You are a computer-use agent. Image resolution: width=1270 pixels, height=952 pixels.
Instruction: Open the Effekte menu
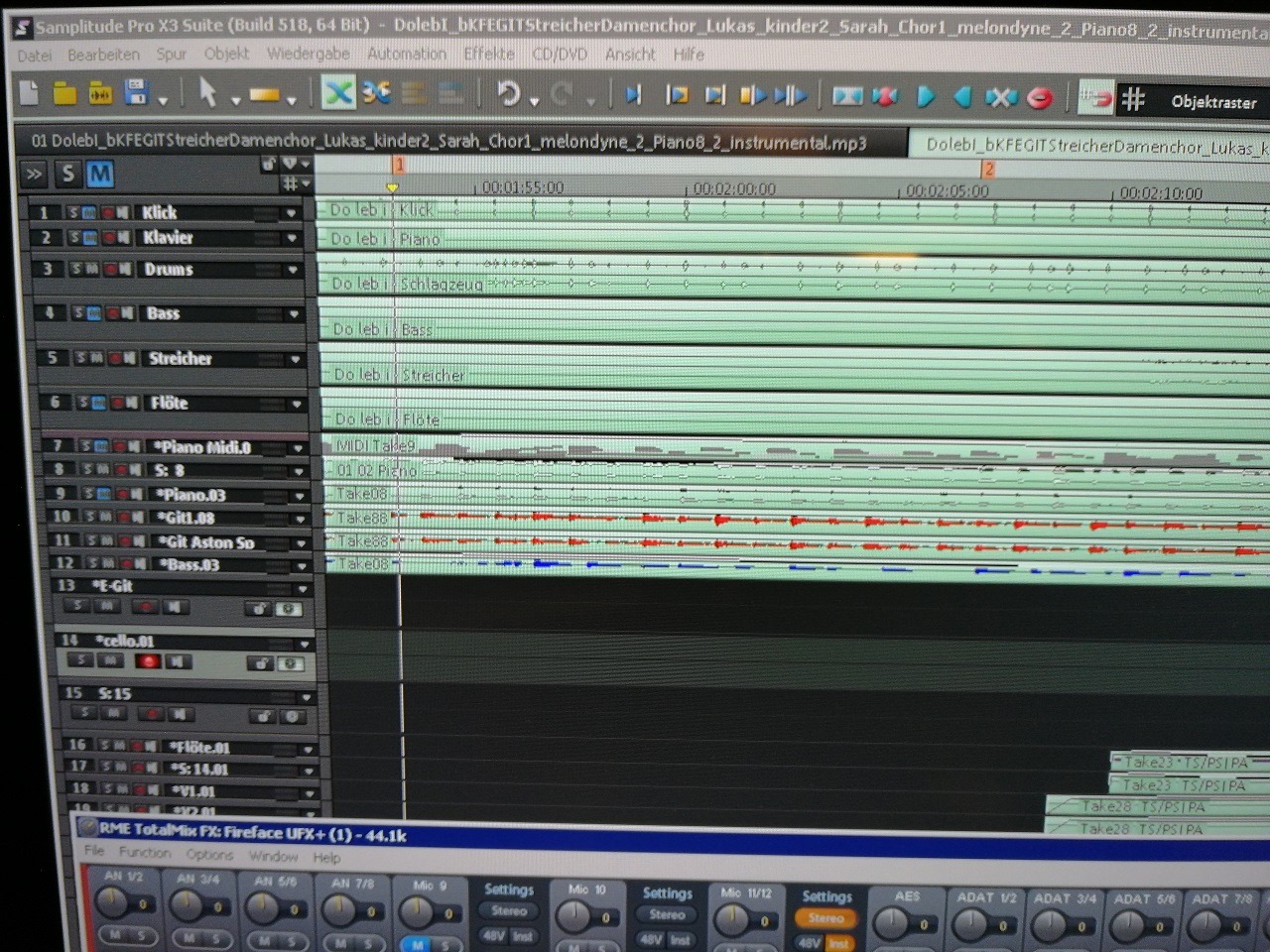tap(489, 54)
